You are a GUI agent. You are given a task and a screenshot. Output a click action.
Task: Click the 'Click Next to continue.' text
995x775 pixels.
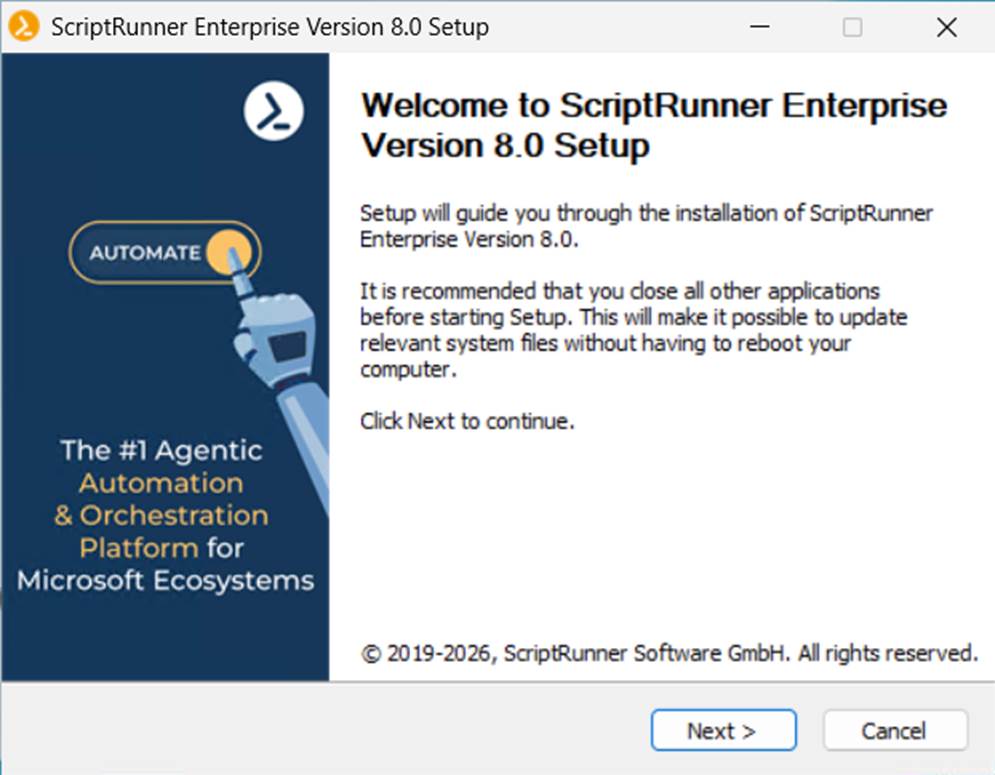[468, 421]
